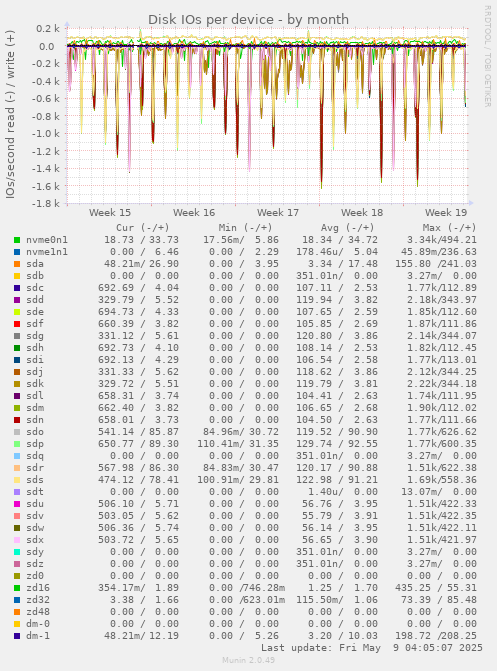The height and width of the screenshot is (671, 497).
Task: Click sdk max value '2.22k/344.18'
Action: [441, 384]
